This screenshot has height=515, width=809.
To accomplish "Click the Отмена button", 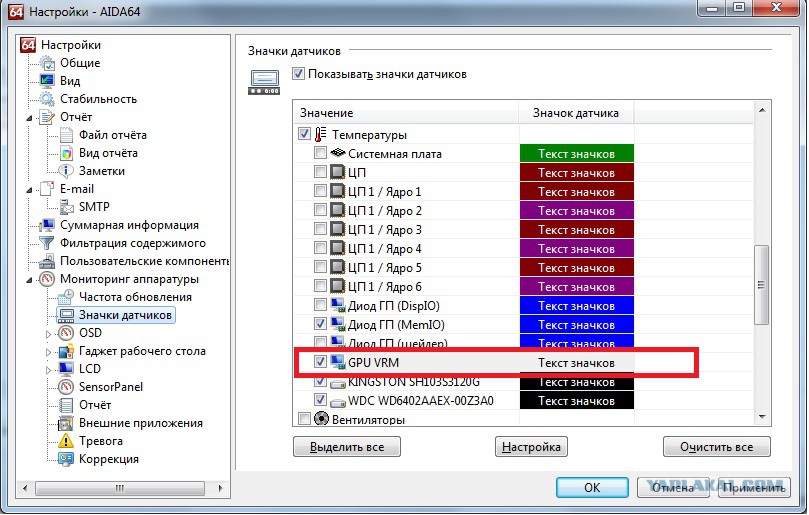I will (x=673, y=488).
